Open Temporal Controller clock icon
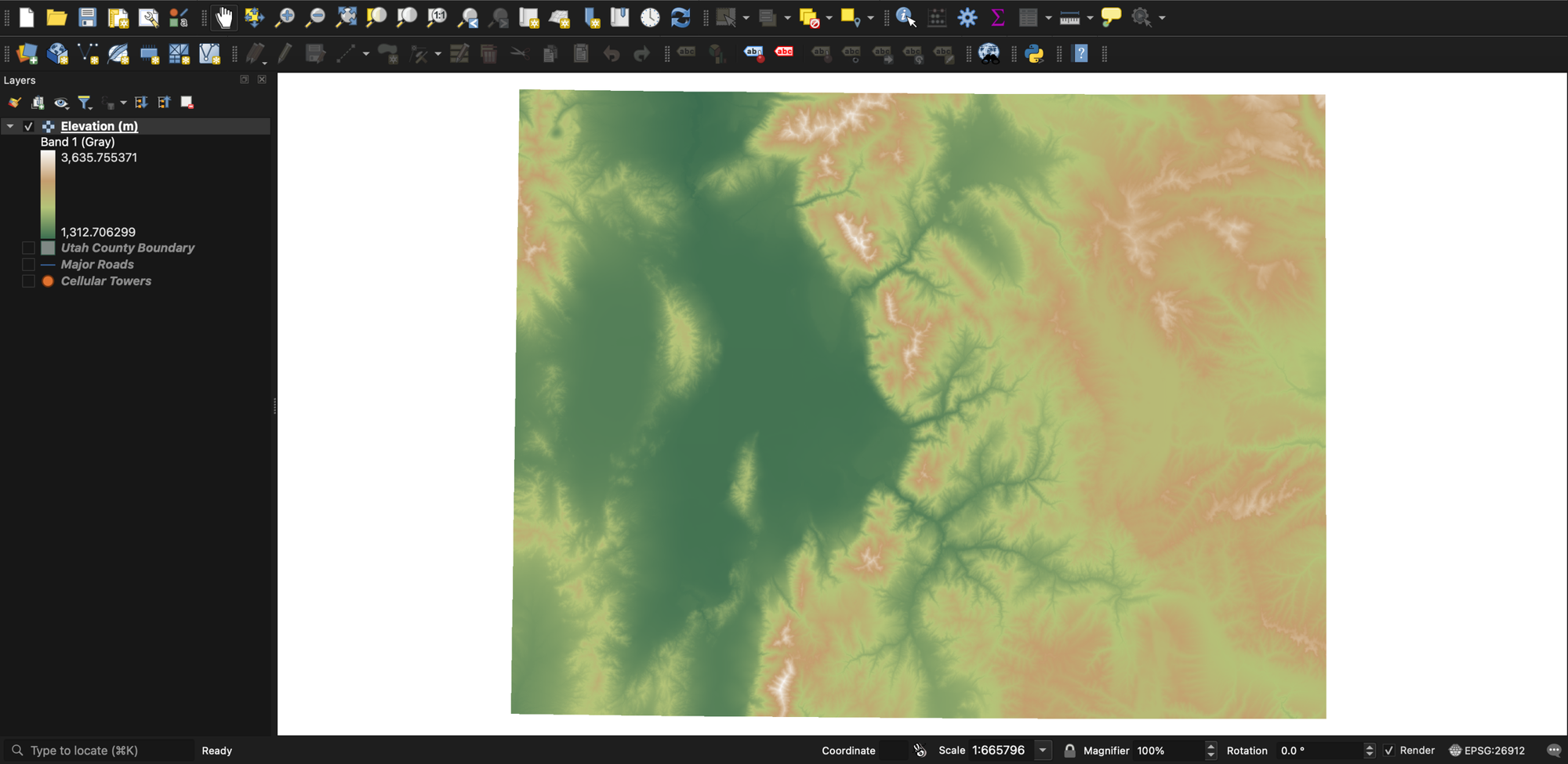1568x764 pixels. [x=650, y=17]
